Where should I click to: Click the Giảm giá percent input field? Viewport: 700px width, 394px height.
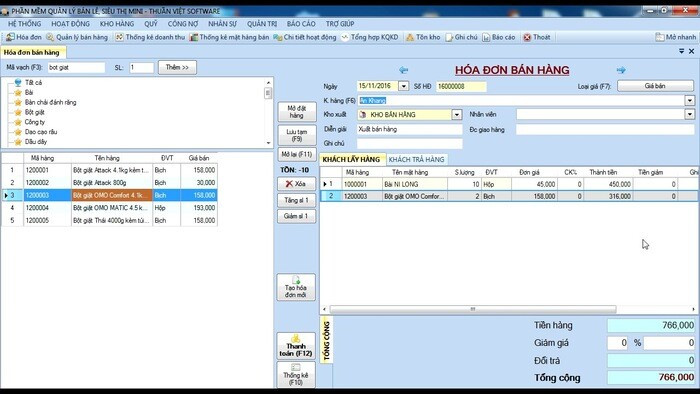coord(618,343)
